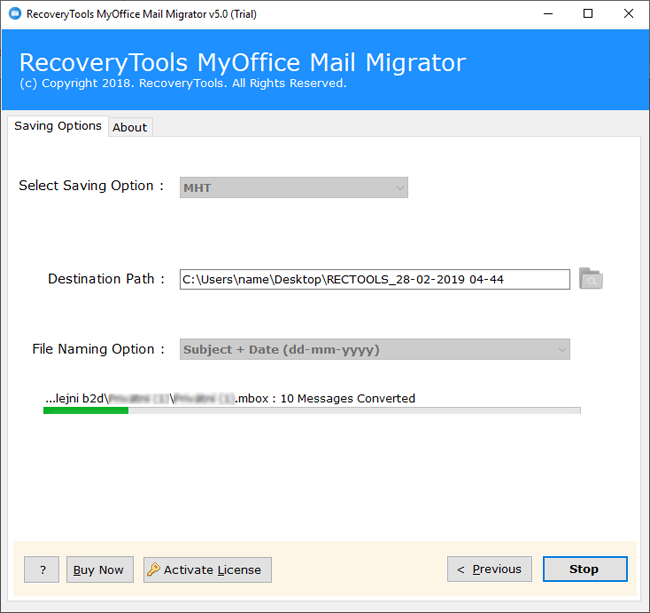Click the 'RecoveryTools MyOffice Mail Migrator' banner heading
The width and height of the screenshot is (650, 613).
(243, 63)
